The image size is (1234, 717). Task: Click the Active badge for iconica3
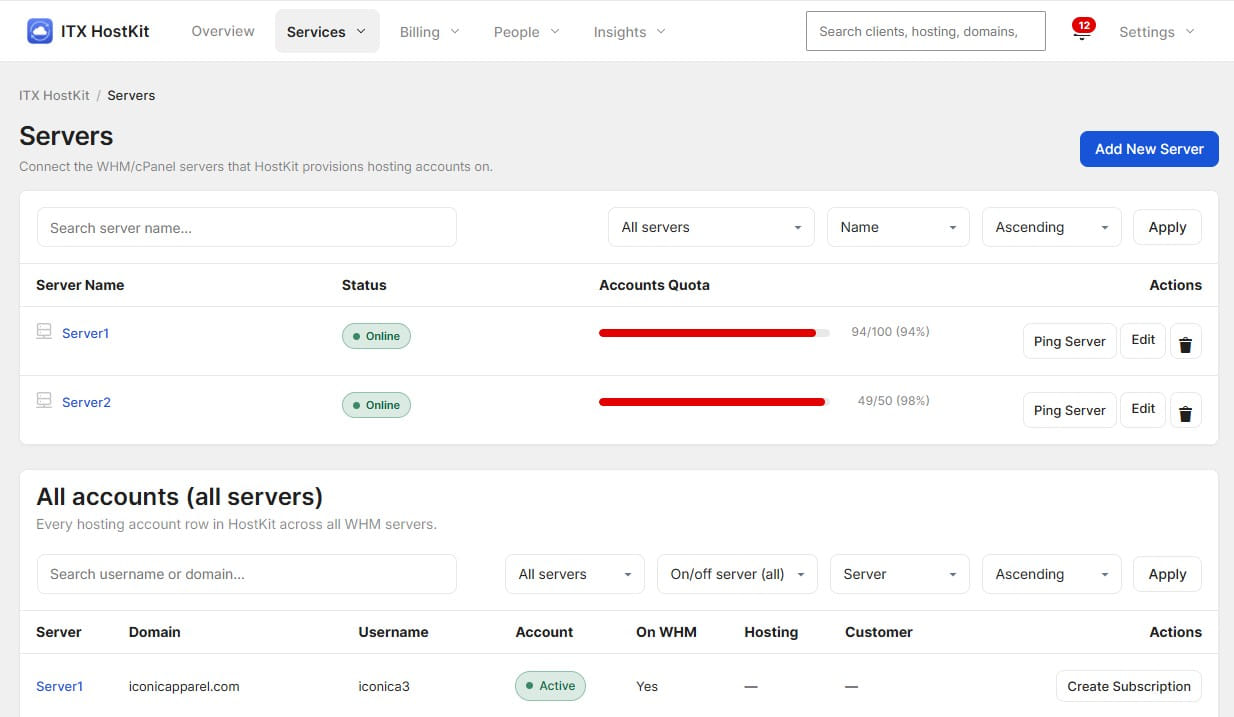pyautogui.click(x=550, y=686)
